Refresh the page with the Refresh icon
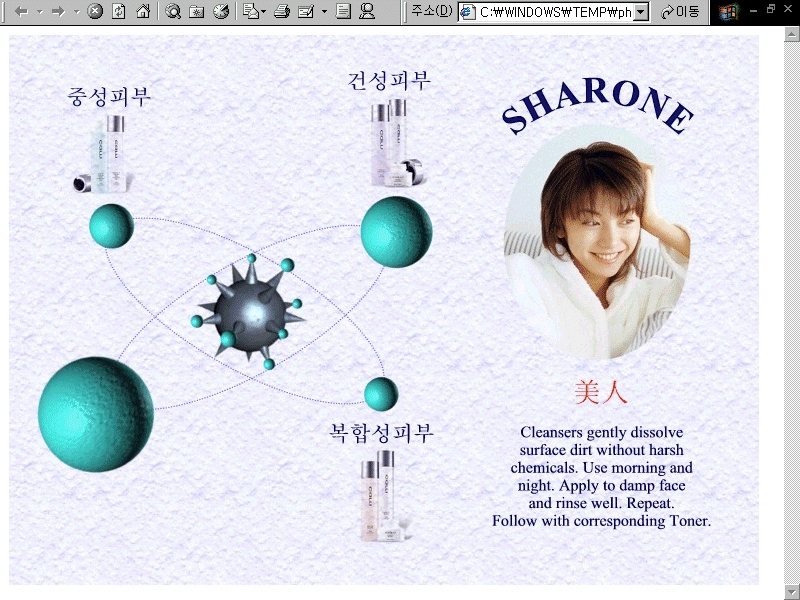 (119, 11)
